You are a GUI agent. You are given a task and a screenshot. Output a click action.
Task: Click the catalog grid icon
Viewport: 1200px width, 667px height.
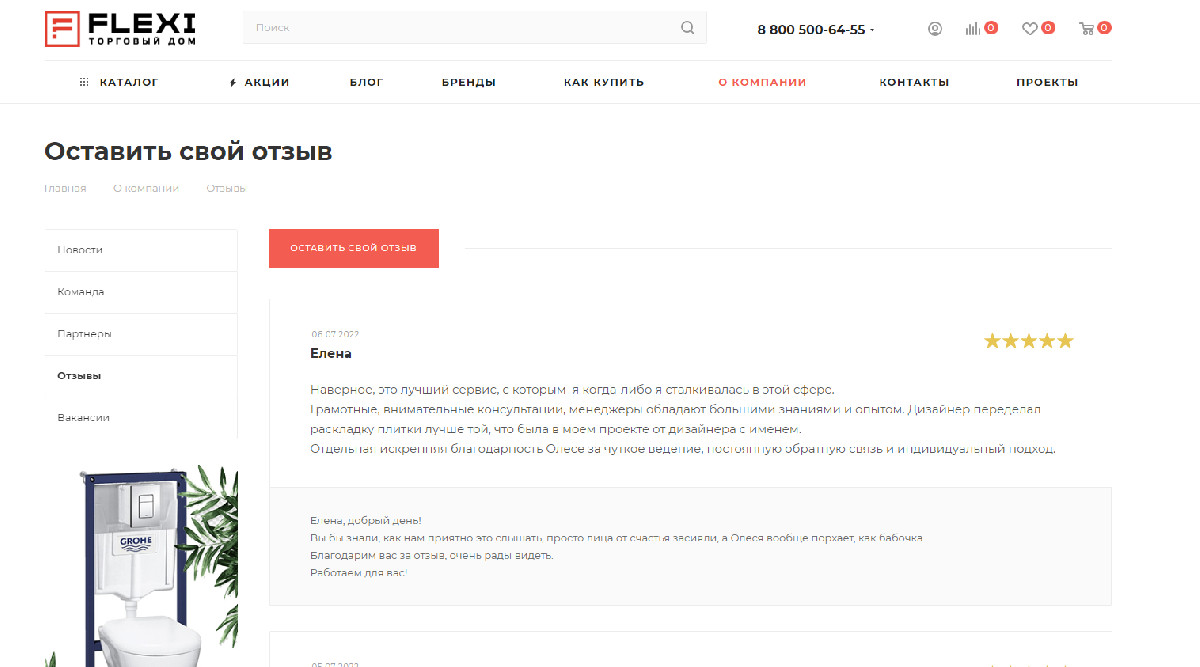point(84,83)
